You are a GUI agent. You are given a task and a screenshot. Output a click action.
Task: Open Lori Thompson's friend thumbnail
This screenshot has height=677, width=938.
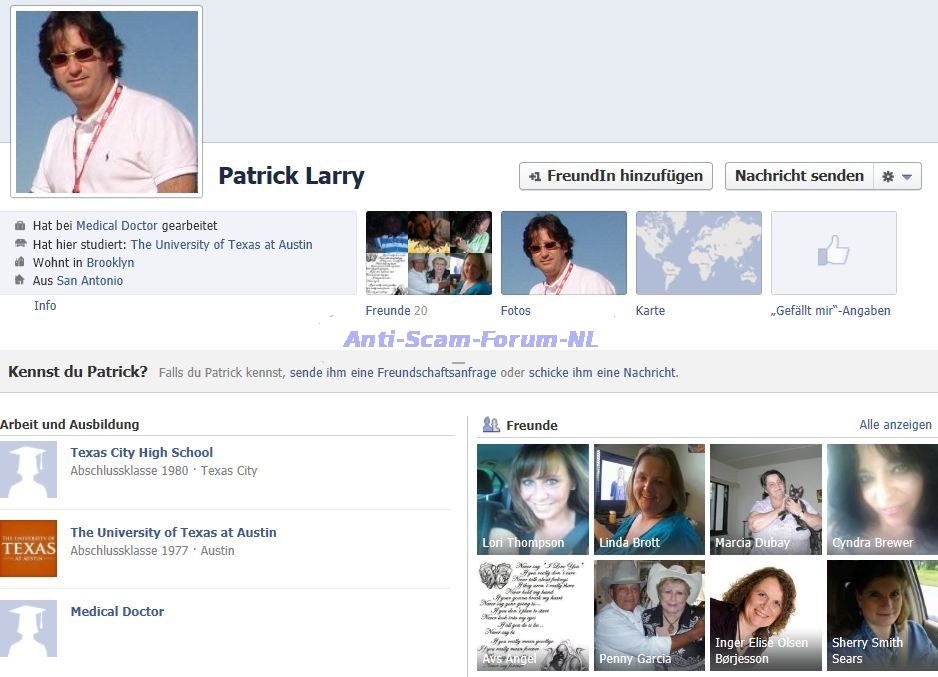(x=533, y=499)
